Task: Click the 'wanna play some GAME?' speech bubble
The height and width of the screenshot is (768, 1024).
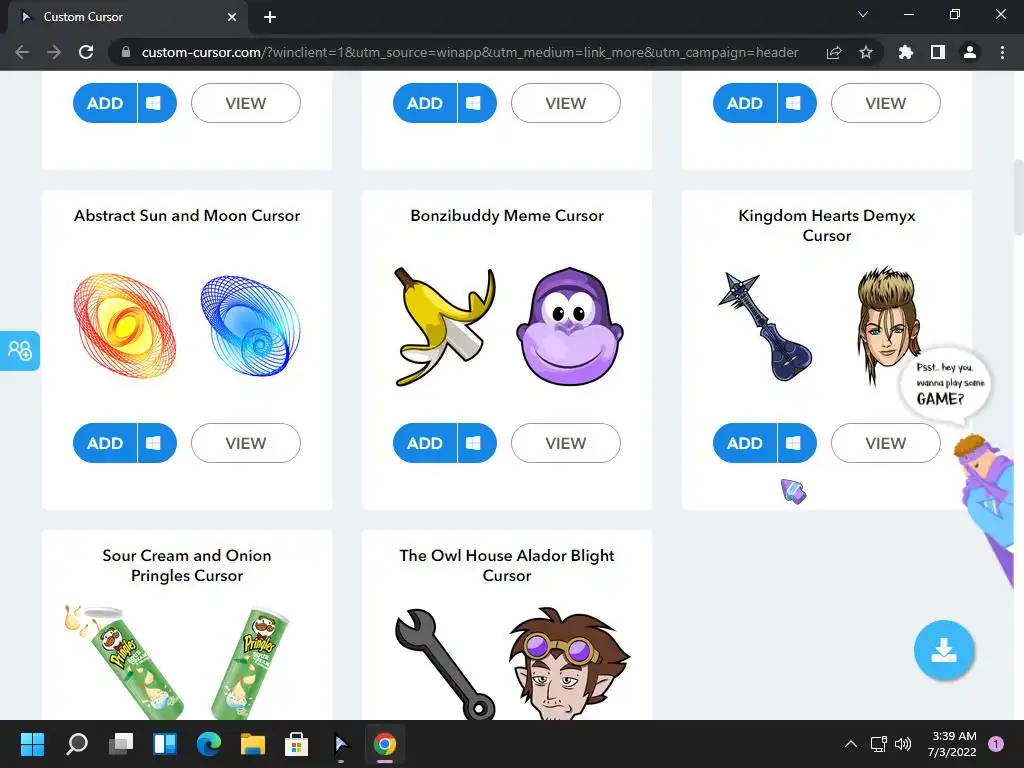Action: (944, 384)
